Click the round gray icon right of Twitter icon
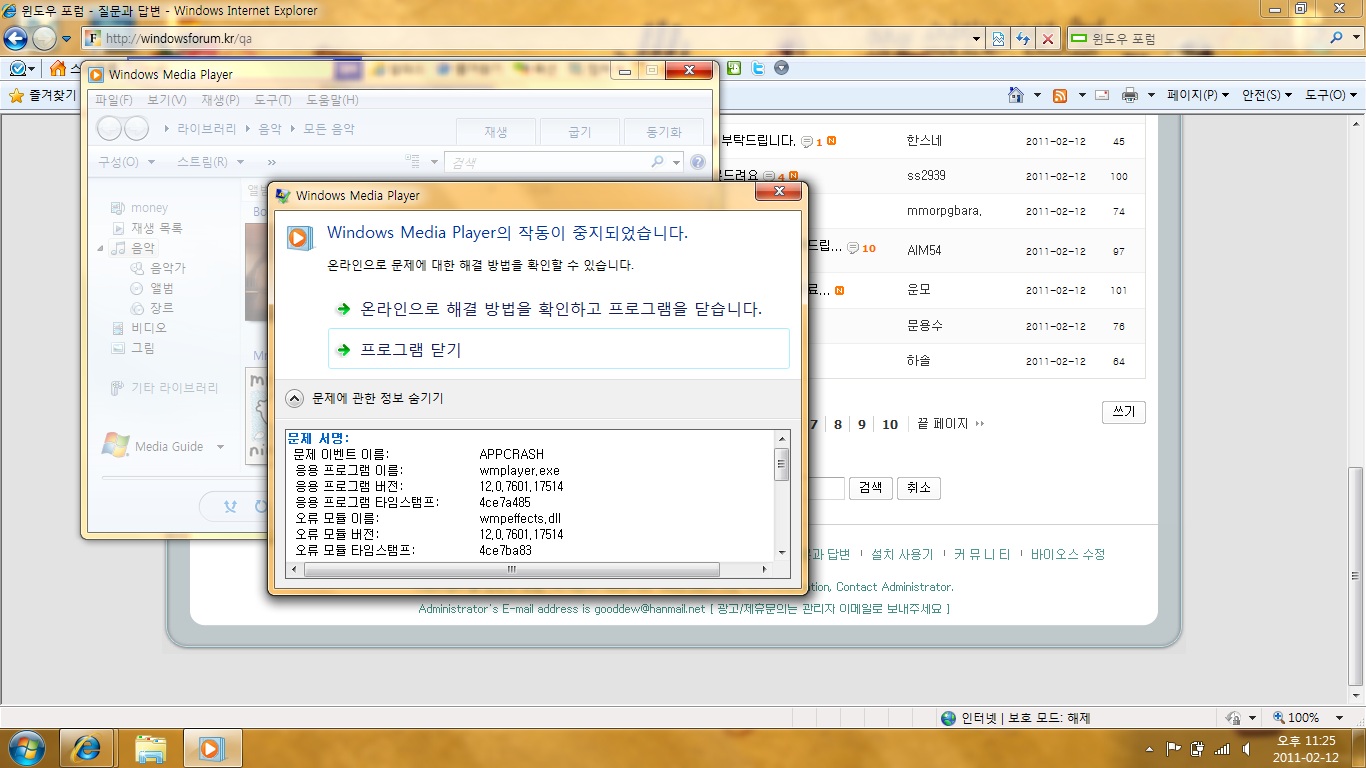Image resolution: width=1366 pixels, height=768 pixels. point(781,68)
